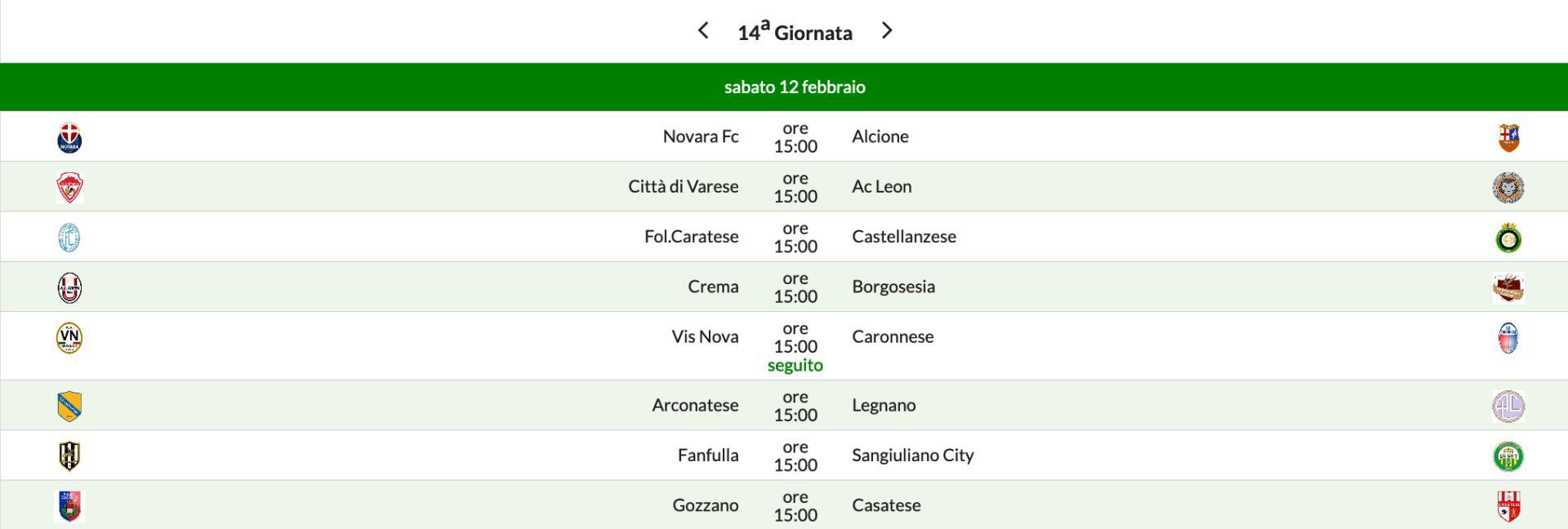Click the Novara Fc team crest
Viewport: 1568px width, 529px height.
tap(69, 137)
